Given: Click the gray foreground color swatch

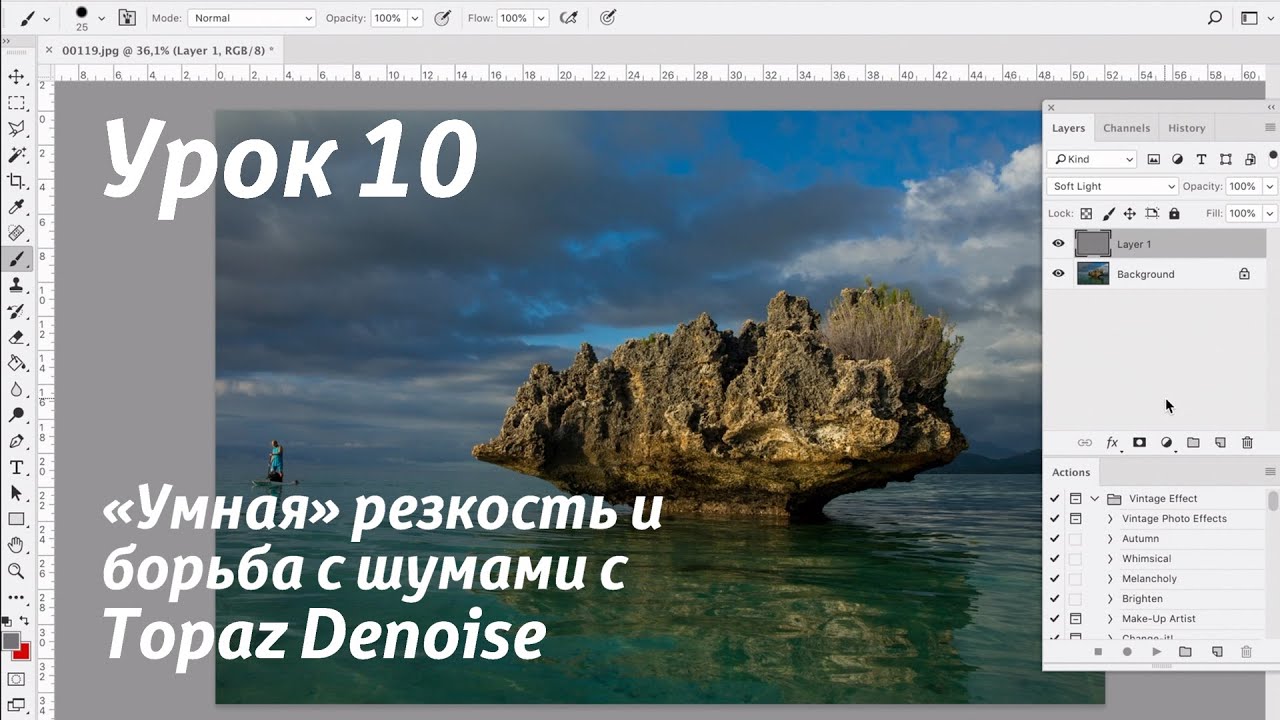Looking at the screenshot, I should tap(10, 641).
